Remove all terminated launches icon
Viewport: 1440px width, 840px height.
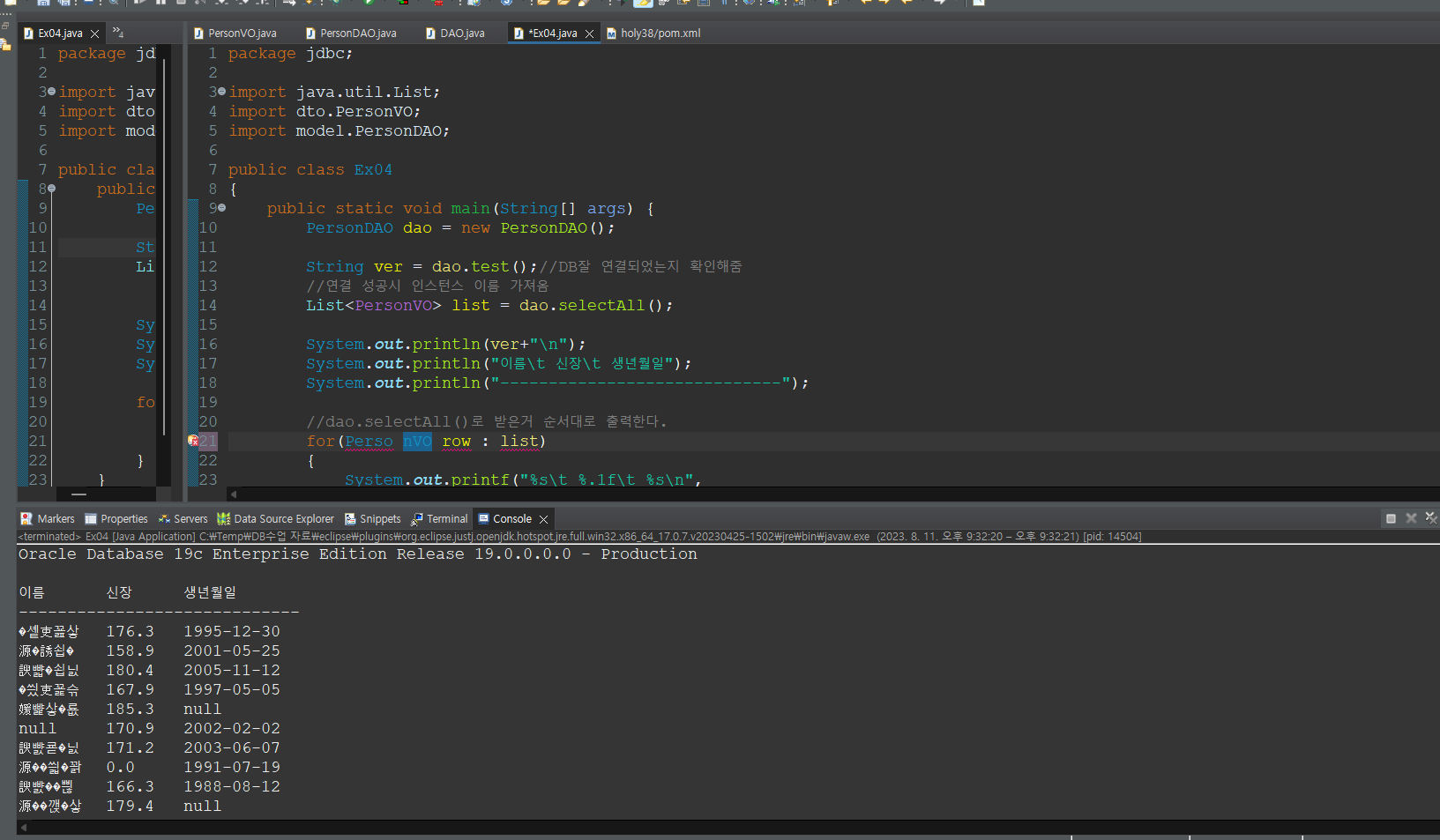[x=1431, y=518]
